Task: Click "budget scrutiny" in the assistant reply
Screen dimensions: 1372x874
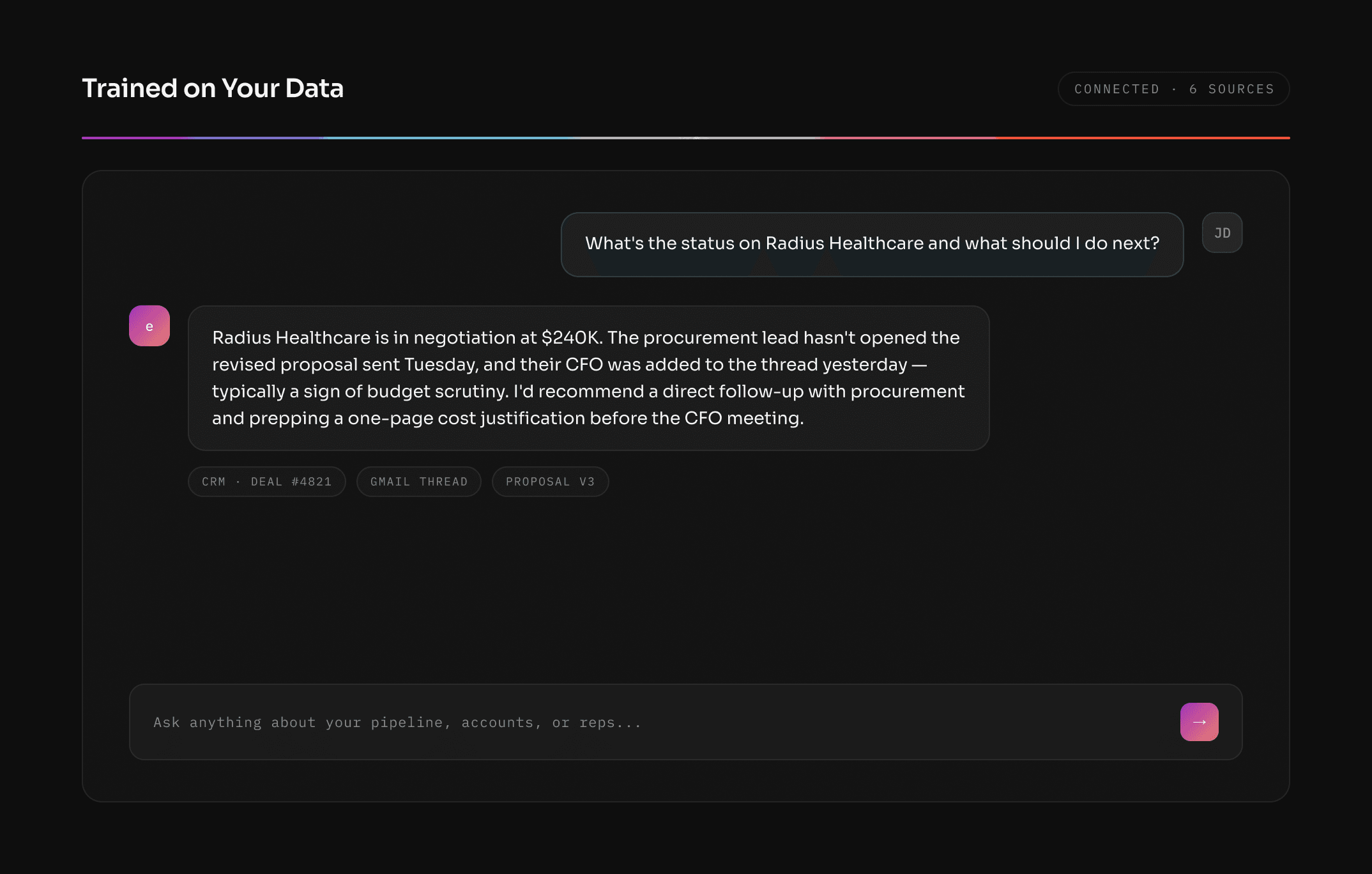Action: [437, 391]
